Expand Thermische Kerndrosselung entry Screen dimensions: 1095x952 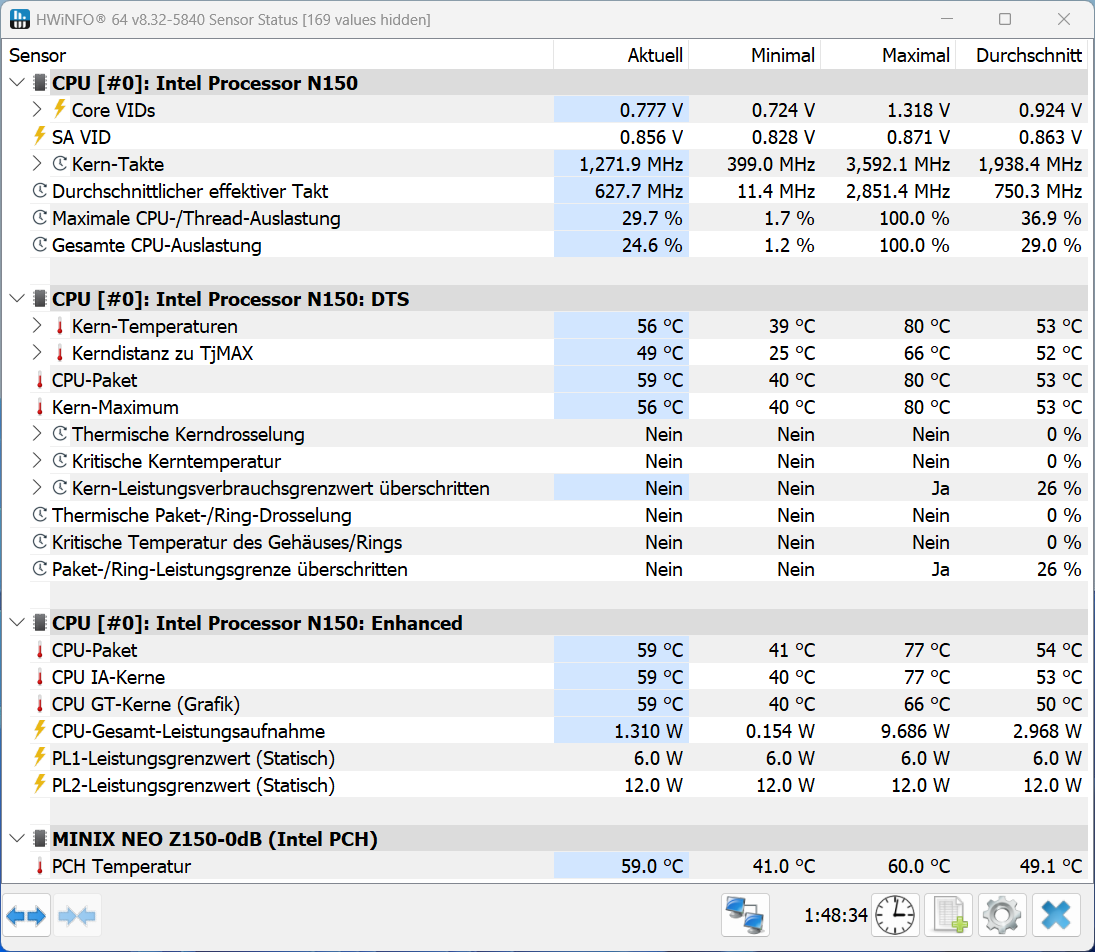38,434
